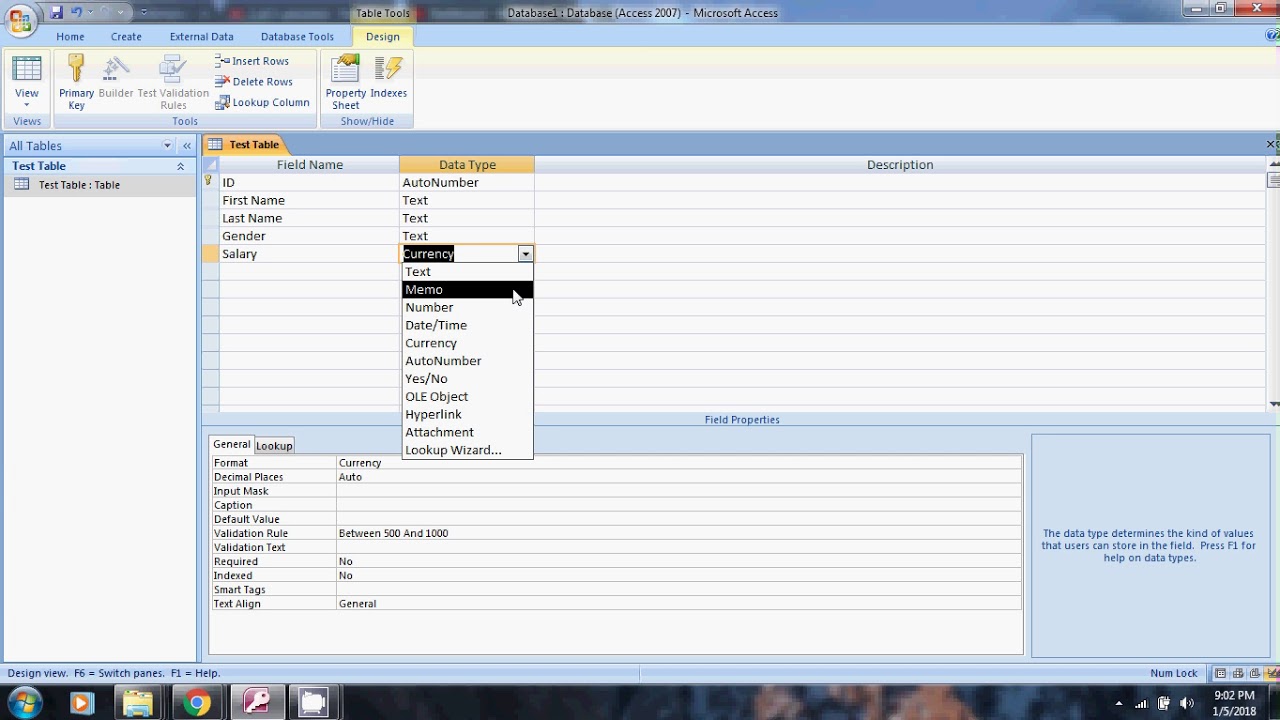Click the Gender field cell
This screenshot has height=720, width=1280.
point(309,237)
